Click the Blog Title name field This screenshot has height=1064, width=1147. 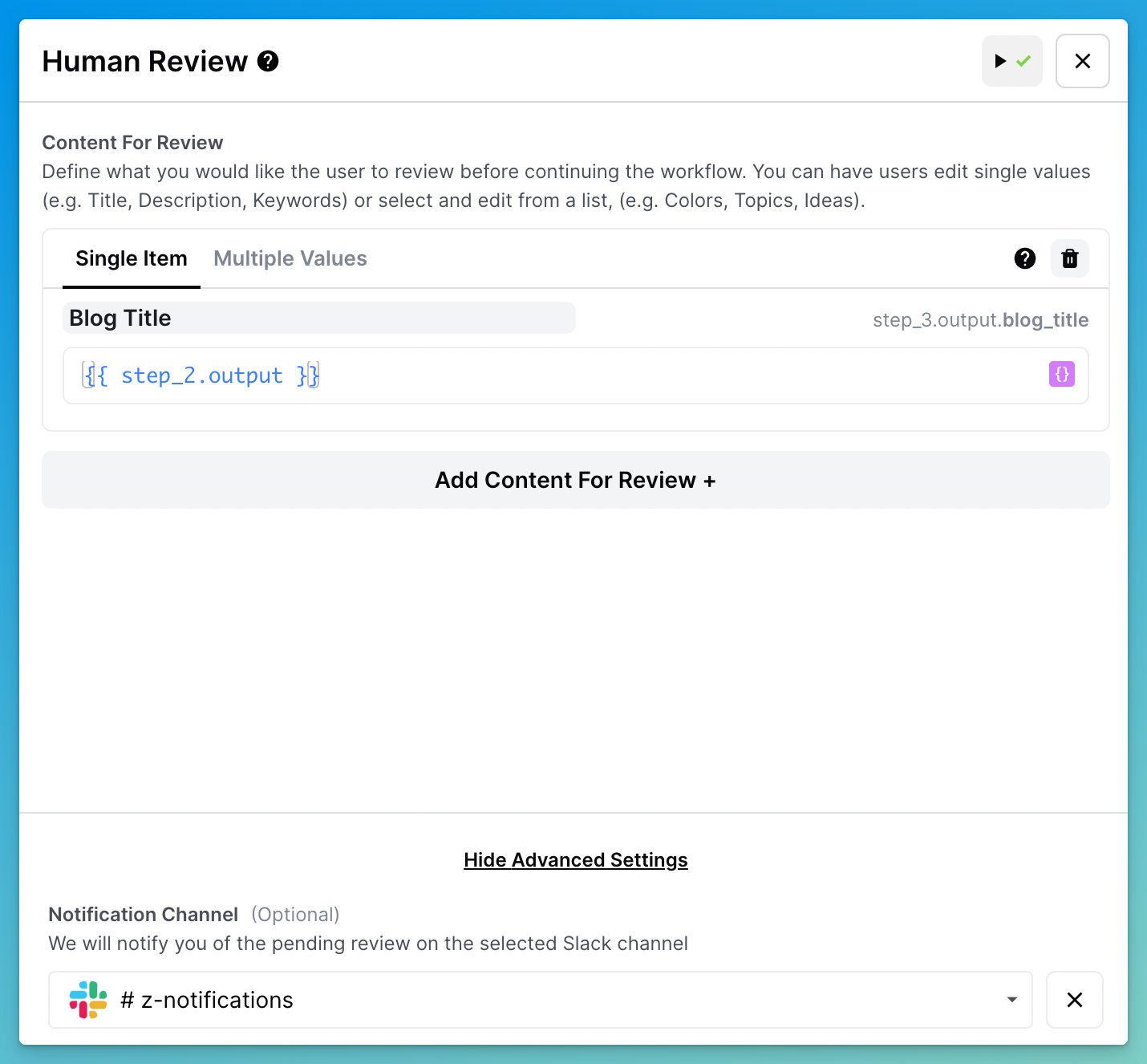[x=318, y=319]
